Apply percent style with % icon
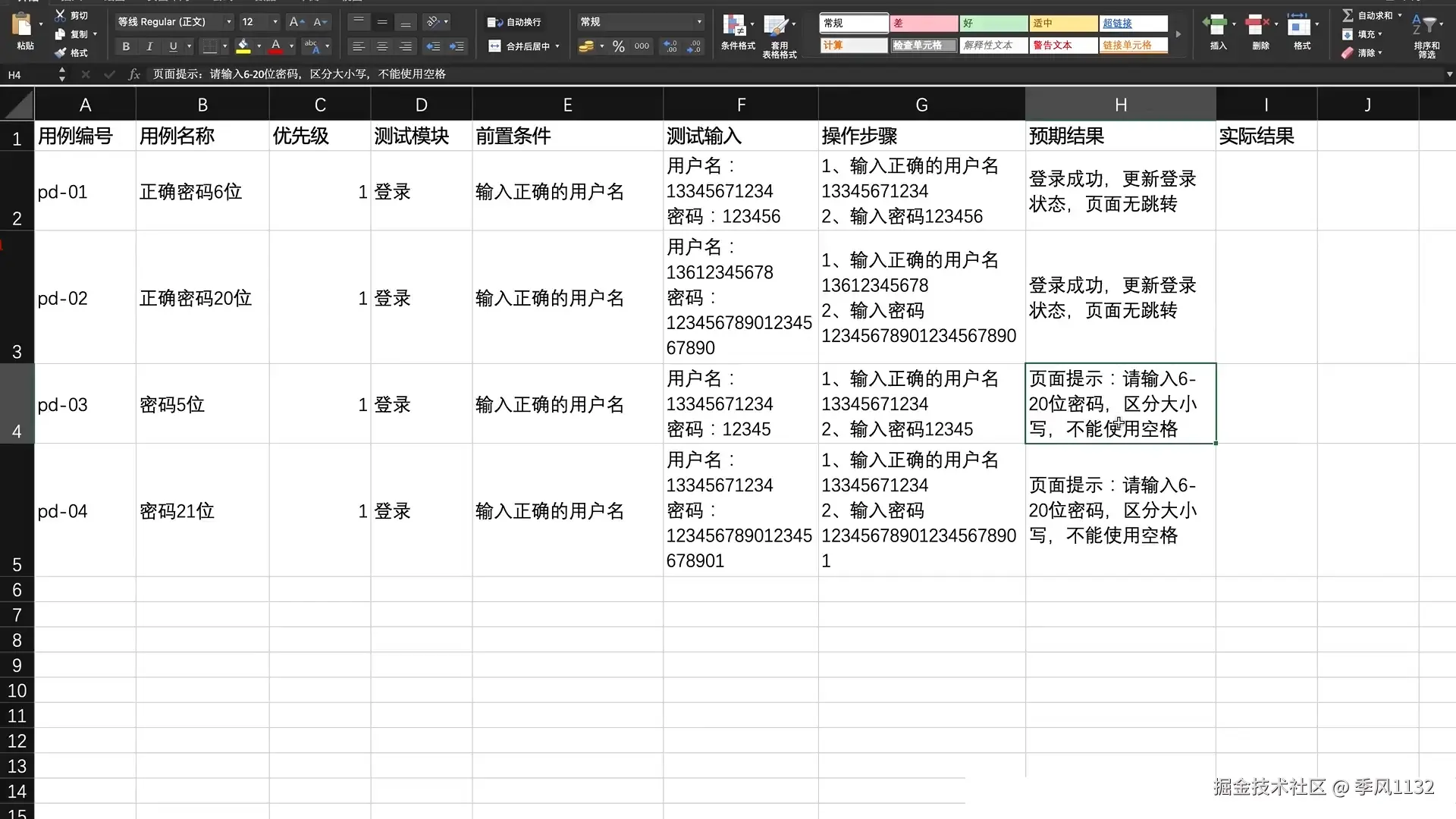Screen dimensions: 1456x819 click(x=619, y=46)
